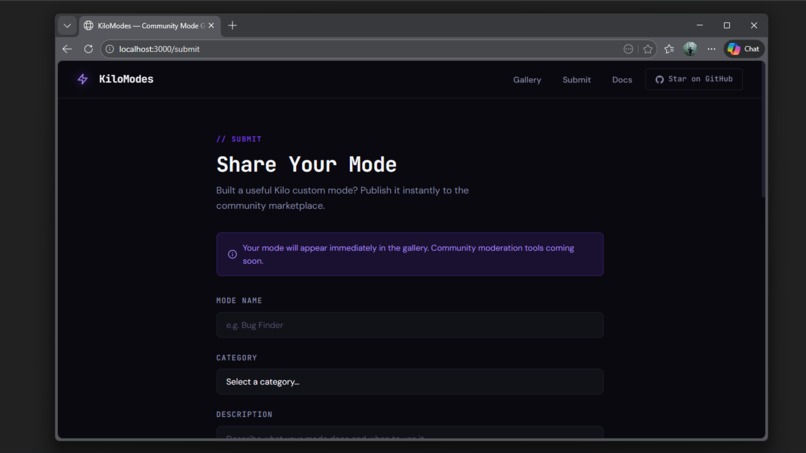Open the favorites list icon
The height and width of the screenshot is (453, 806).
669,49
